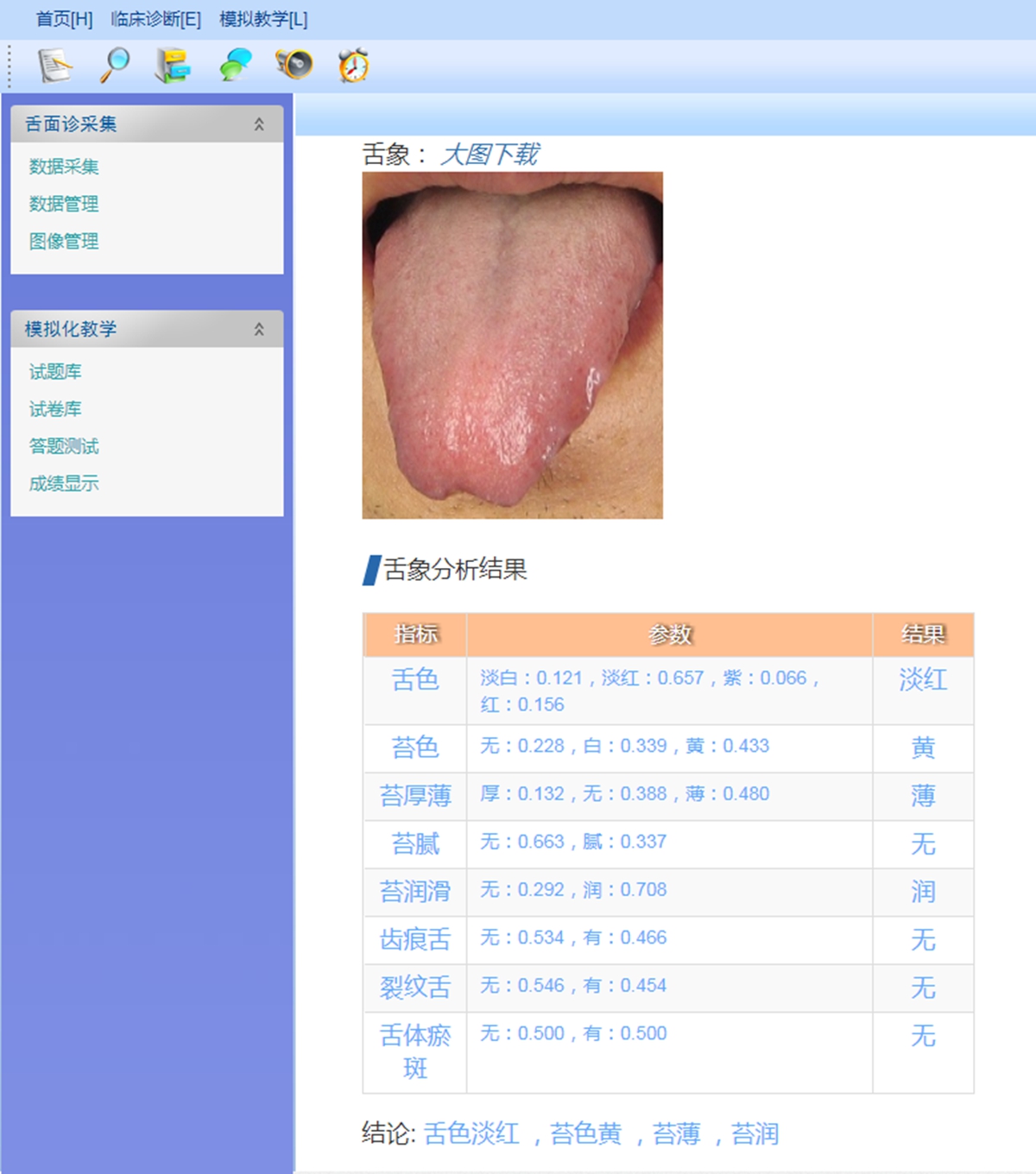Click the tongue photo thumbnail
1036x1174 pixels.
513,345
